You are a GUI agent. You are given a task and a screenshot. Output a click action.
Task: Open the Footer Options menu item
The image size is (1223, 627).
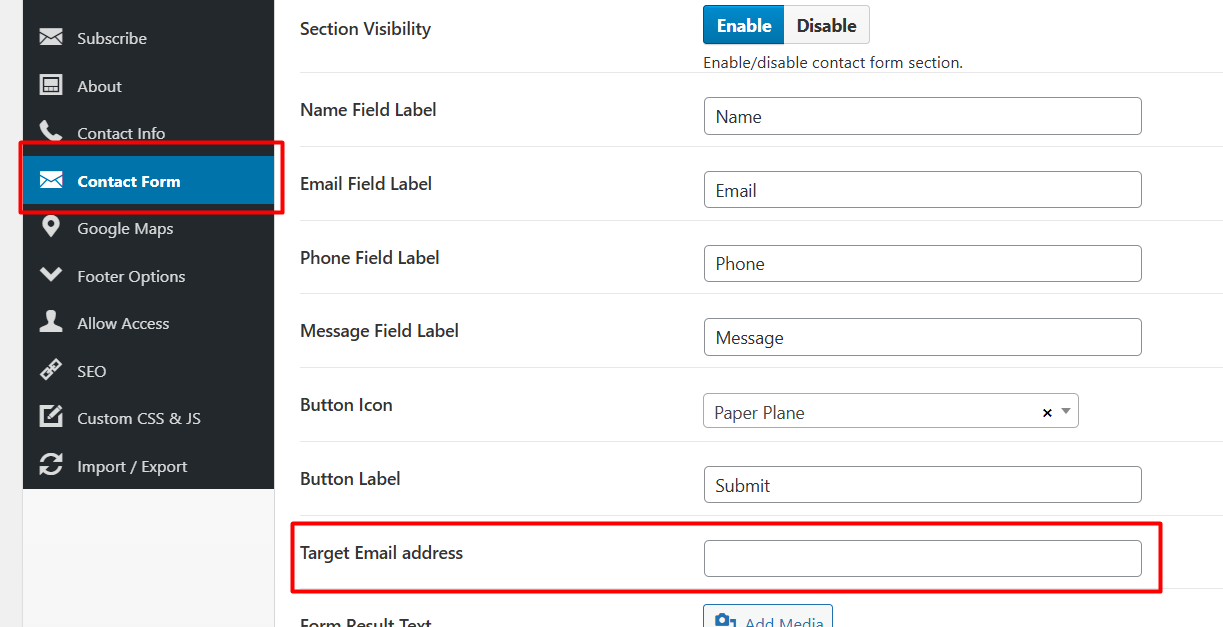click(148, 276)
